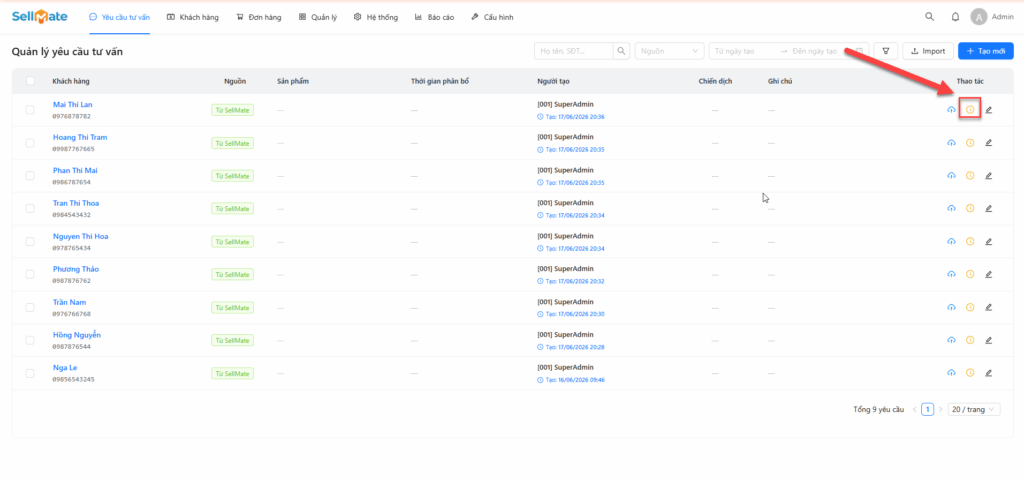Screen dimensions: 1024x480
Task: Edit the Hoang Thi Tram request
Action: [988, 142]
